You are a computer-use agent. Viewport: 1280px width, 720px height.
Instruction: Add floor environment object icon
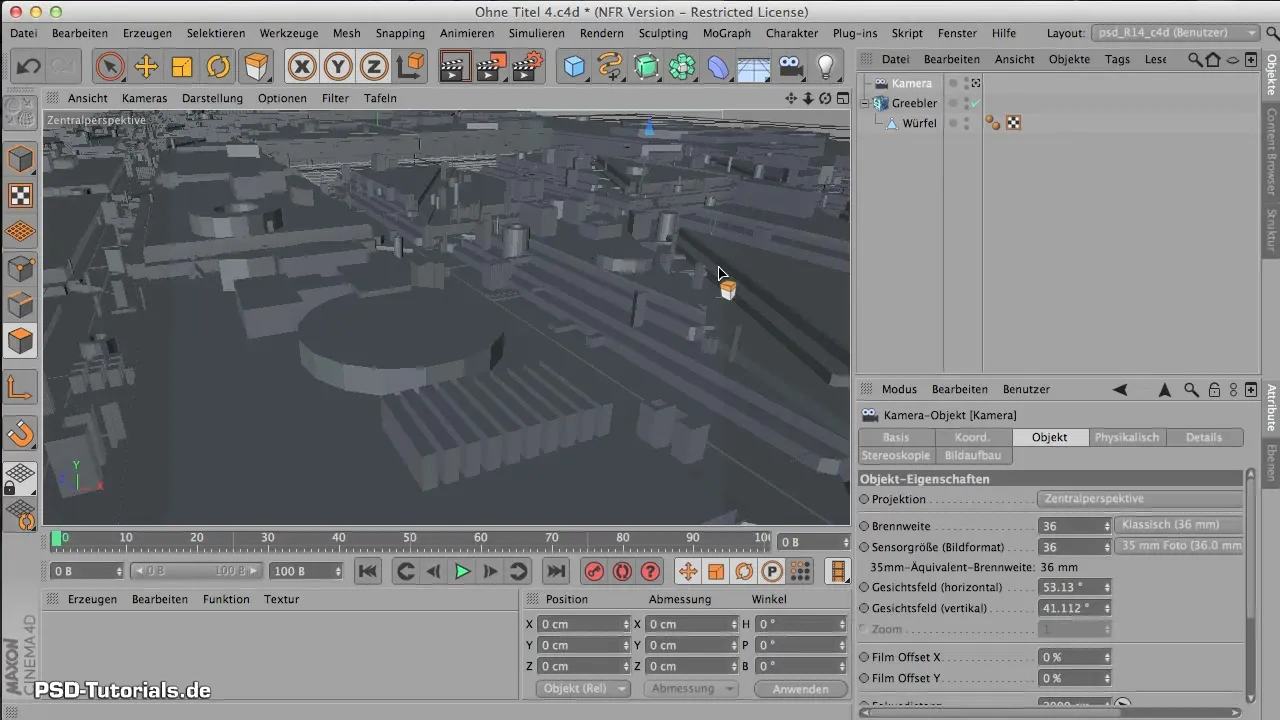(754, 67)
